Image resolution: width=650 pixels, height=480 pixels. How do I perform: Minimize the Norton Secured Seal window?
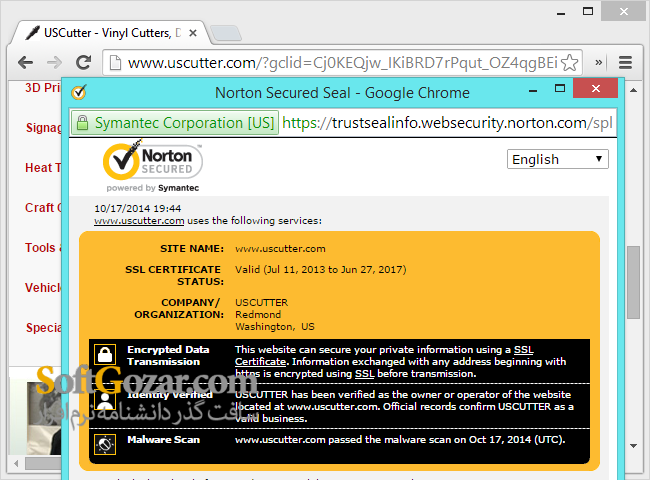(x=533, y=89)
